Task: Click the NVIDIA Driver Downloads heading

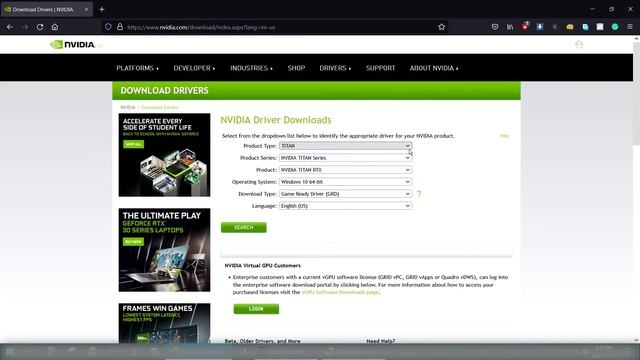Action: [x=276, y=120]
